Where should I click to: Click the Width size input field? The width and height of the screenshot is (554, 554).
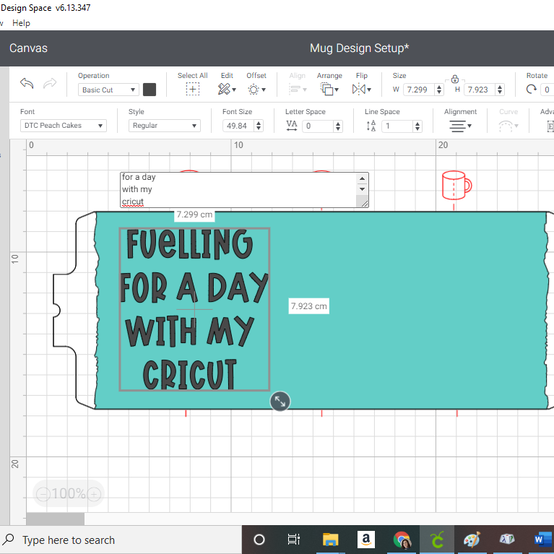coord(419,90)
